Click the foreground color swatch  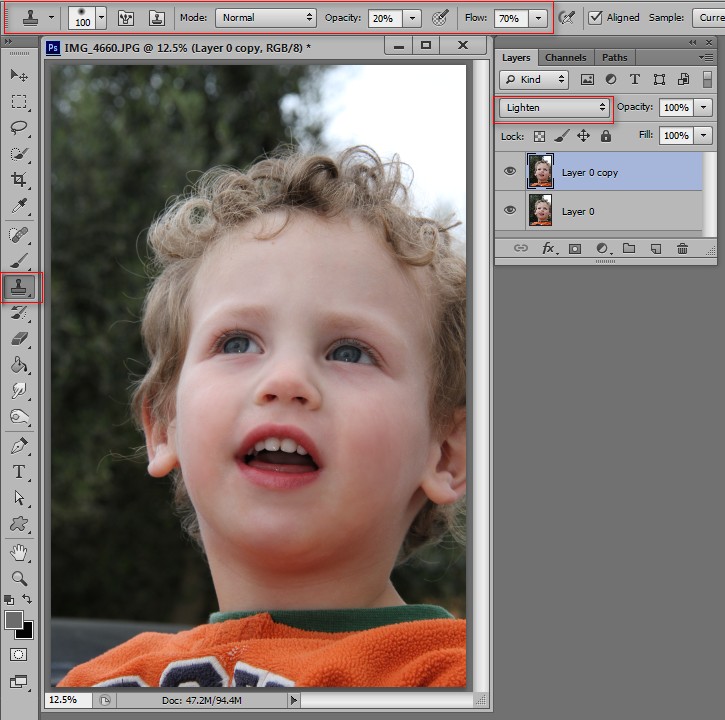coord(14,620)
